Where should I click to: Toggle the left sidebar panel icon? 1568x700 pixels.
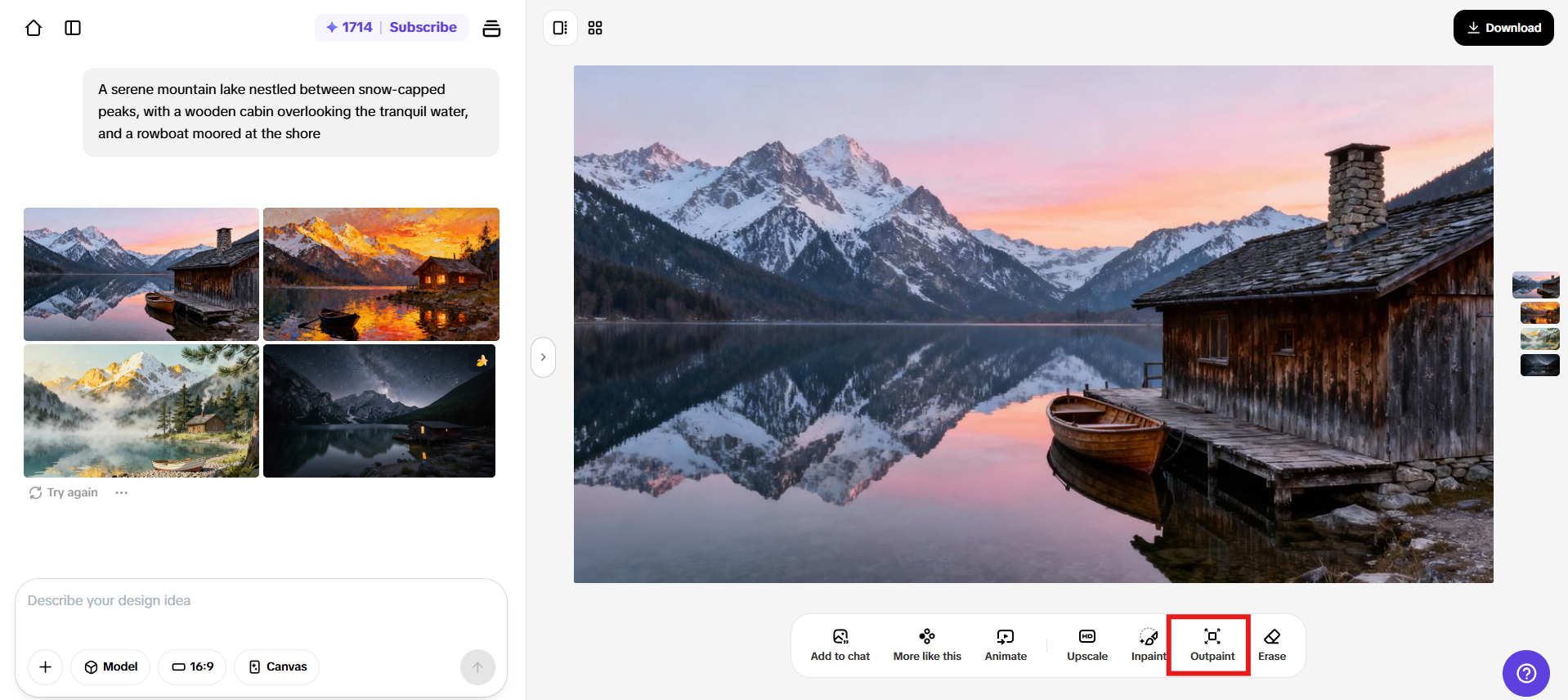[73, 28]
